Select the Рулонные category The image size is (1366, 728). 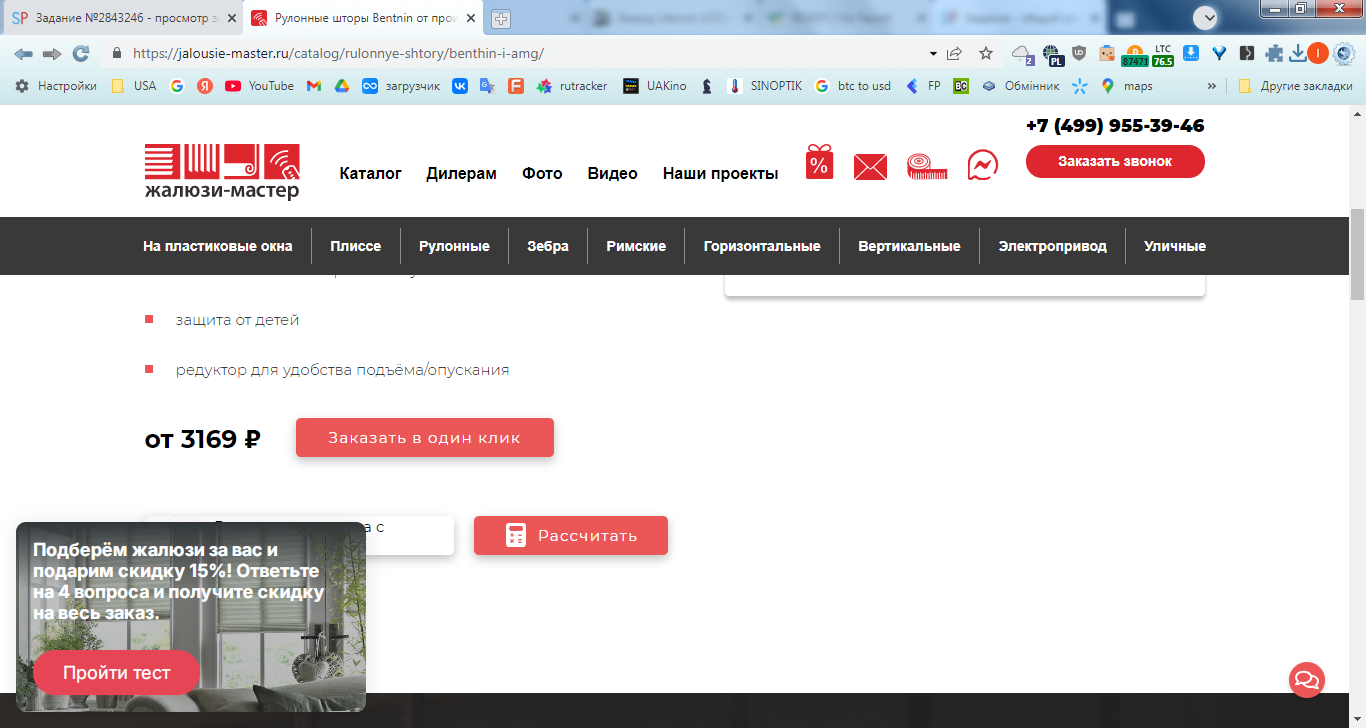point(454,246)
